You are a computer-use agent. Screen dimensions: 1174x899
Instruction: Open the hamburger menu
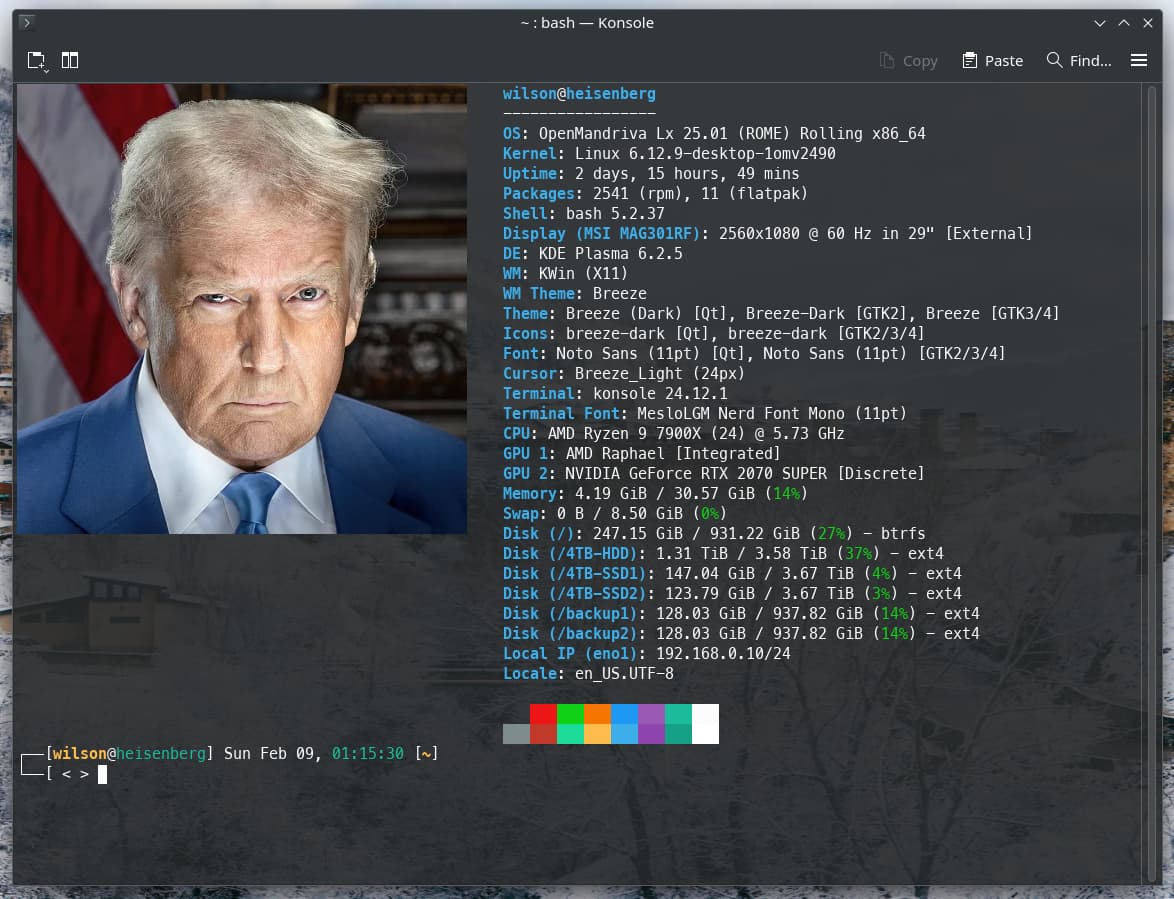click(1138, 60)
